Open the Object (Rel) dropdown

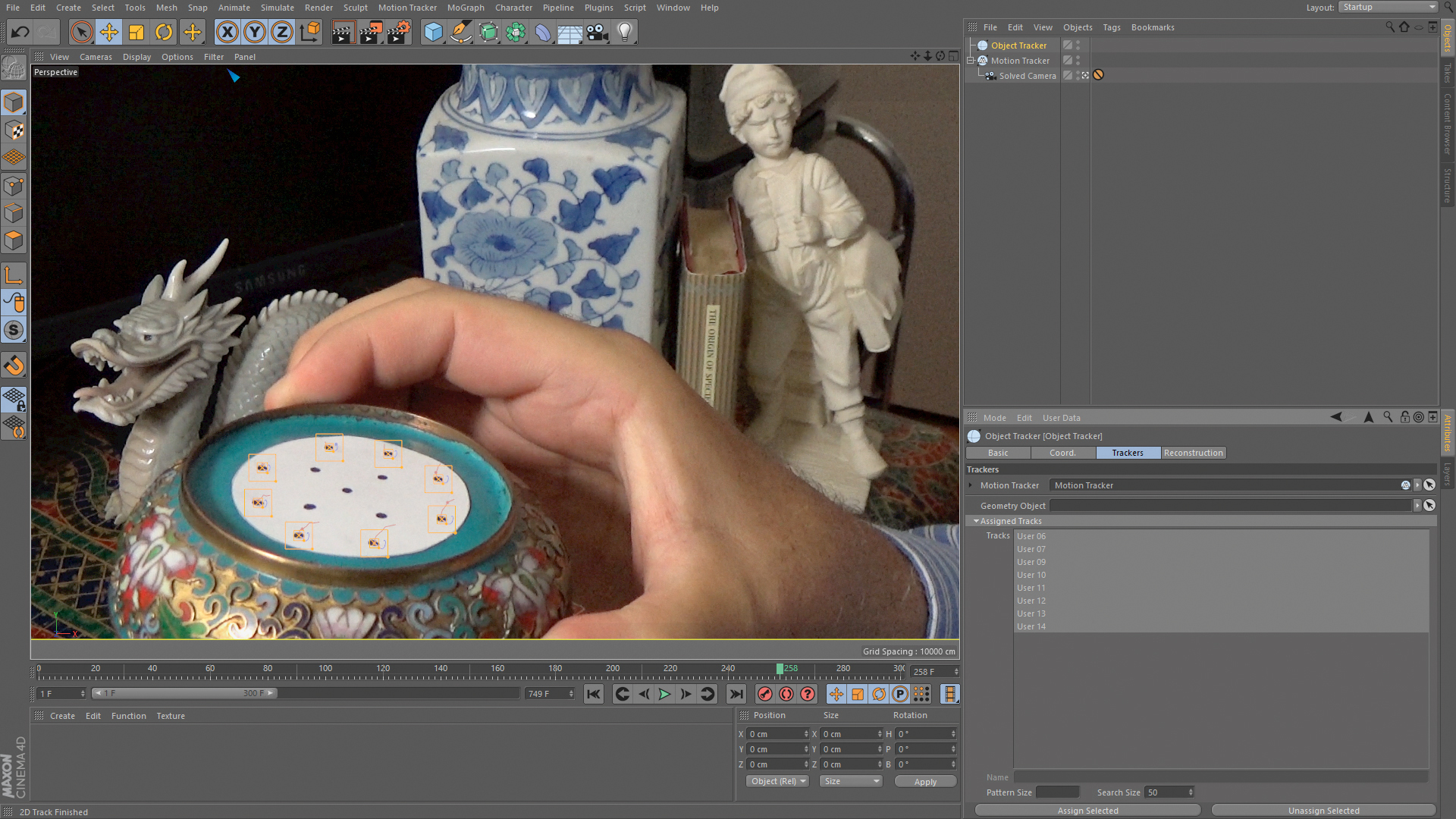777,781
